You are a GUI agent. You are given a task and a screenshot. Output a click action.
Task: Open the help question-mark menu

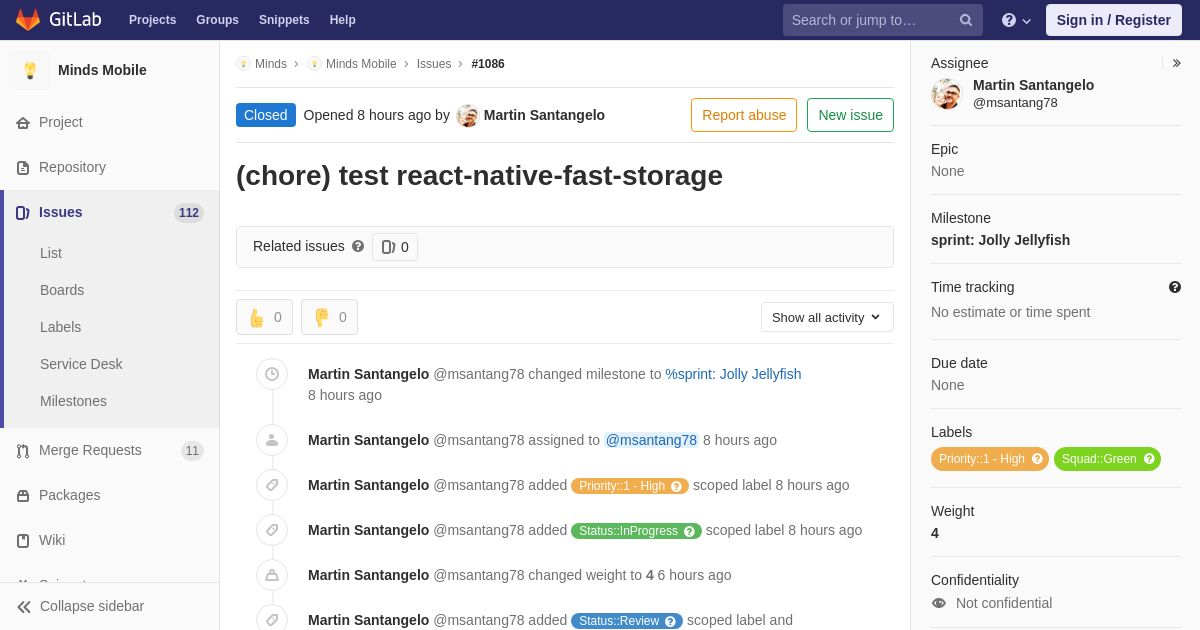click(x=1016, y=20)
